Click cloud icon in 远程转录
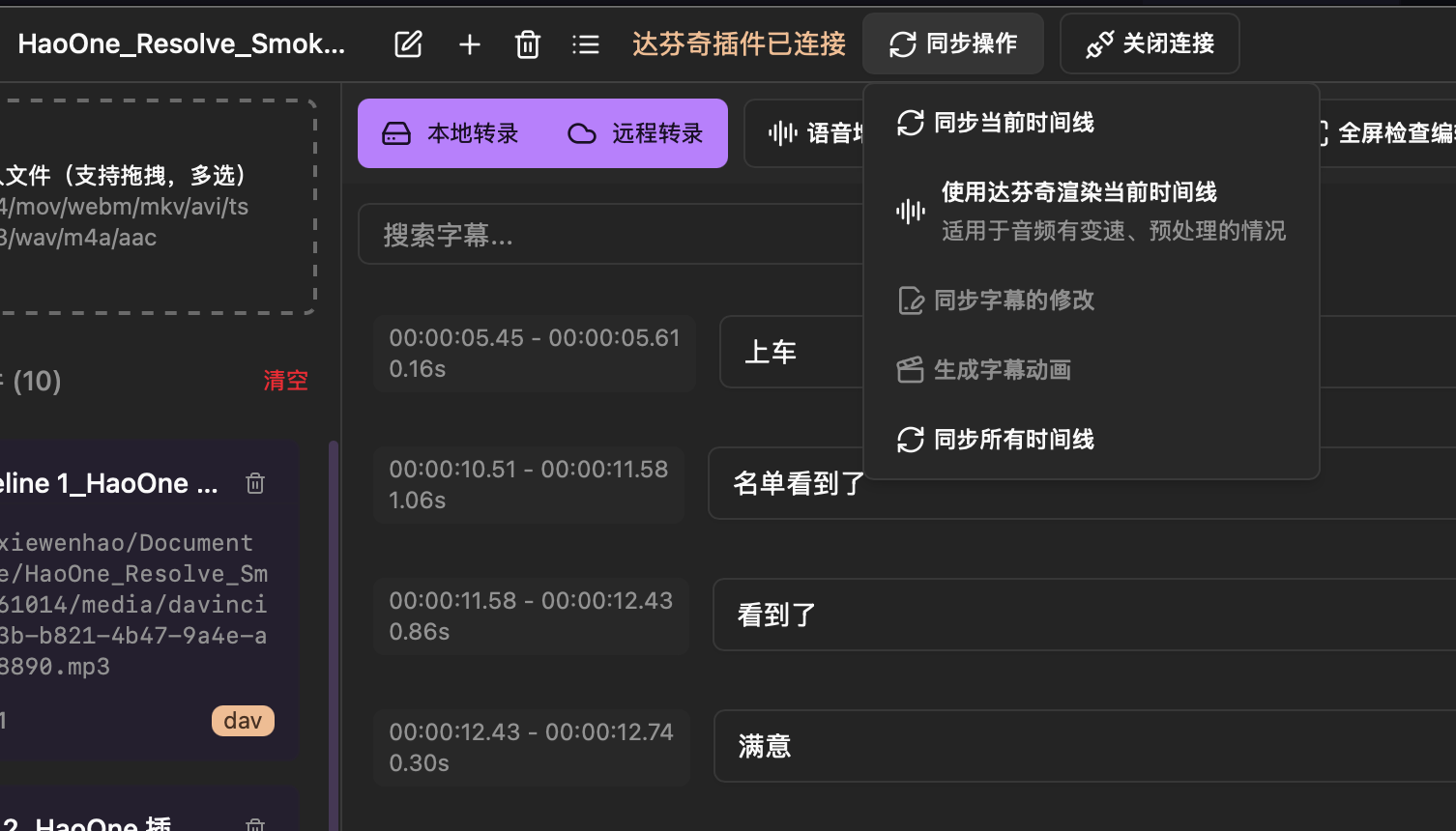 click(582, 133)
